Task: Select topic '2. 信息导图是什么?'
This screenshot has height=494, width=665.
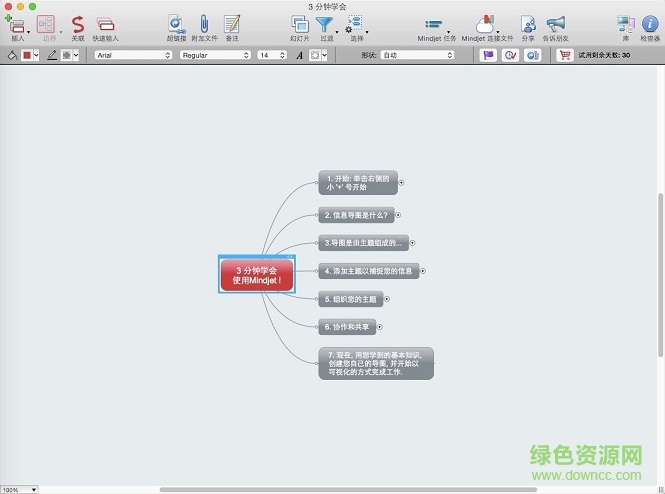Action: [356, 215]
